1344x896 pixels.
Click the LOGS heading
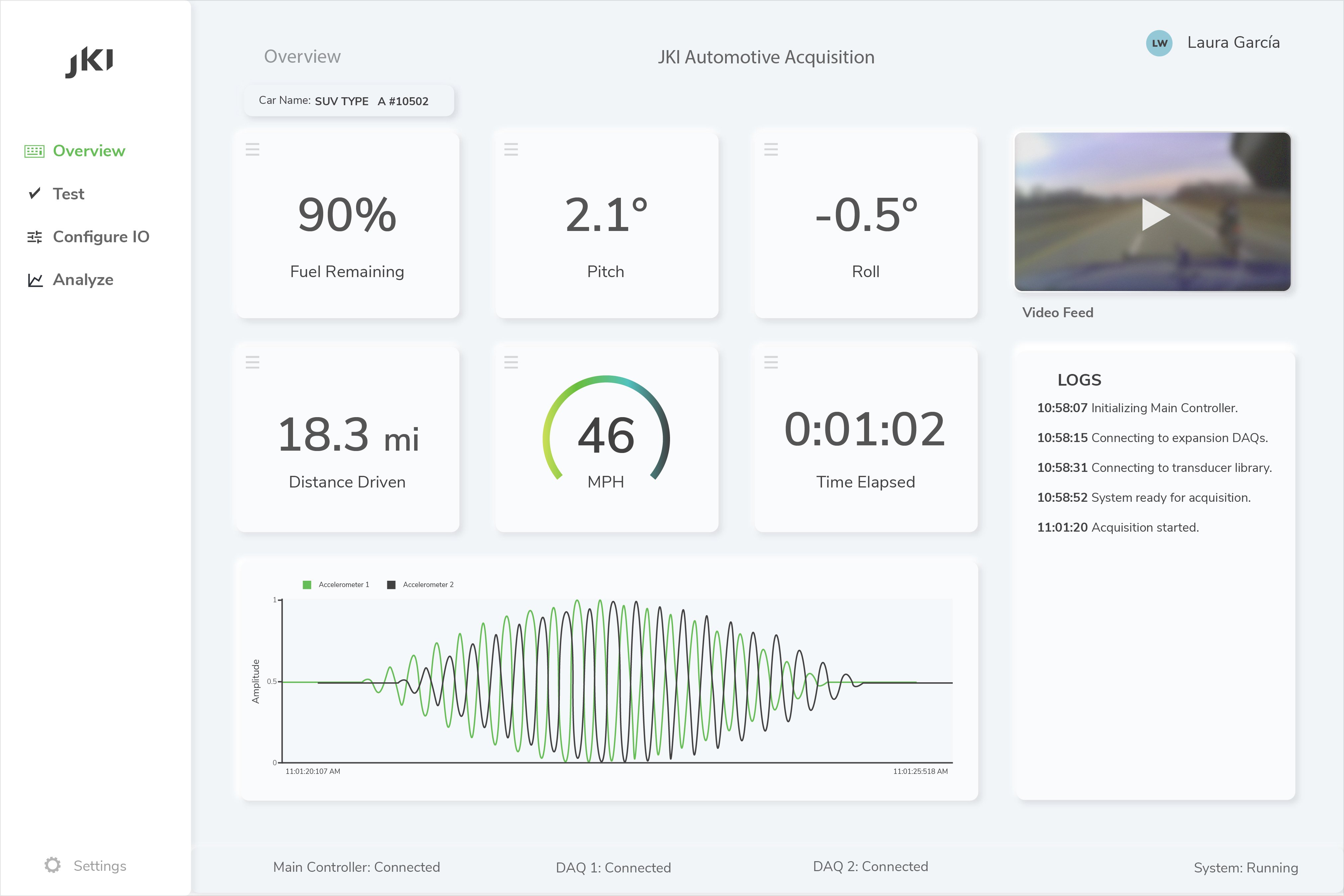coord(1080,380)
